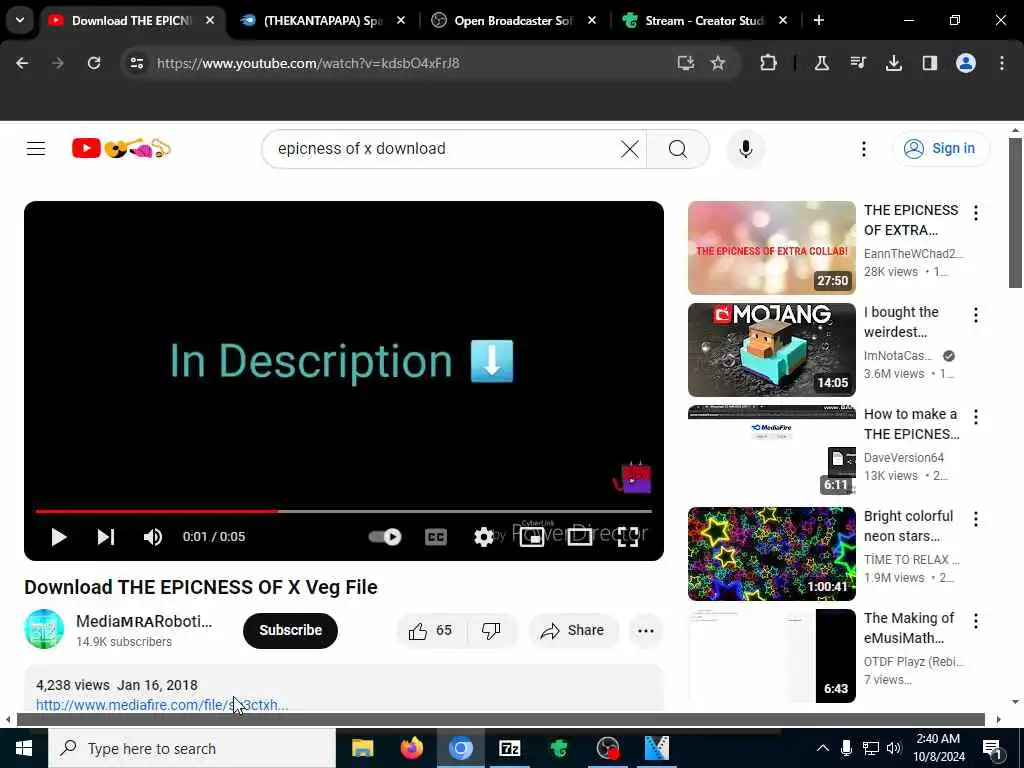This screenshot has width=1024, height=768.
Task: Toggle the autoplay switch
Action: [385, 537]
